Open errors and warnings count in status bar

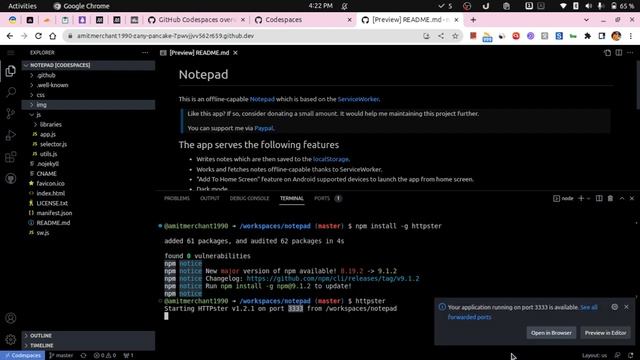[105, 356]
